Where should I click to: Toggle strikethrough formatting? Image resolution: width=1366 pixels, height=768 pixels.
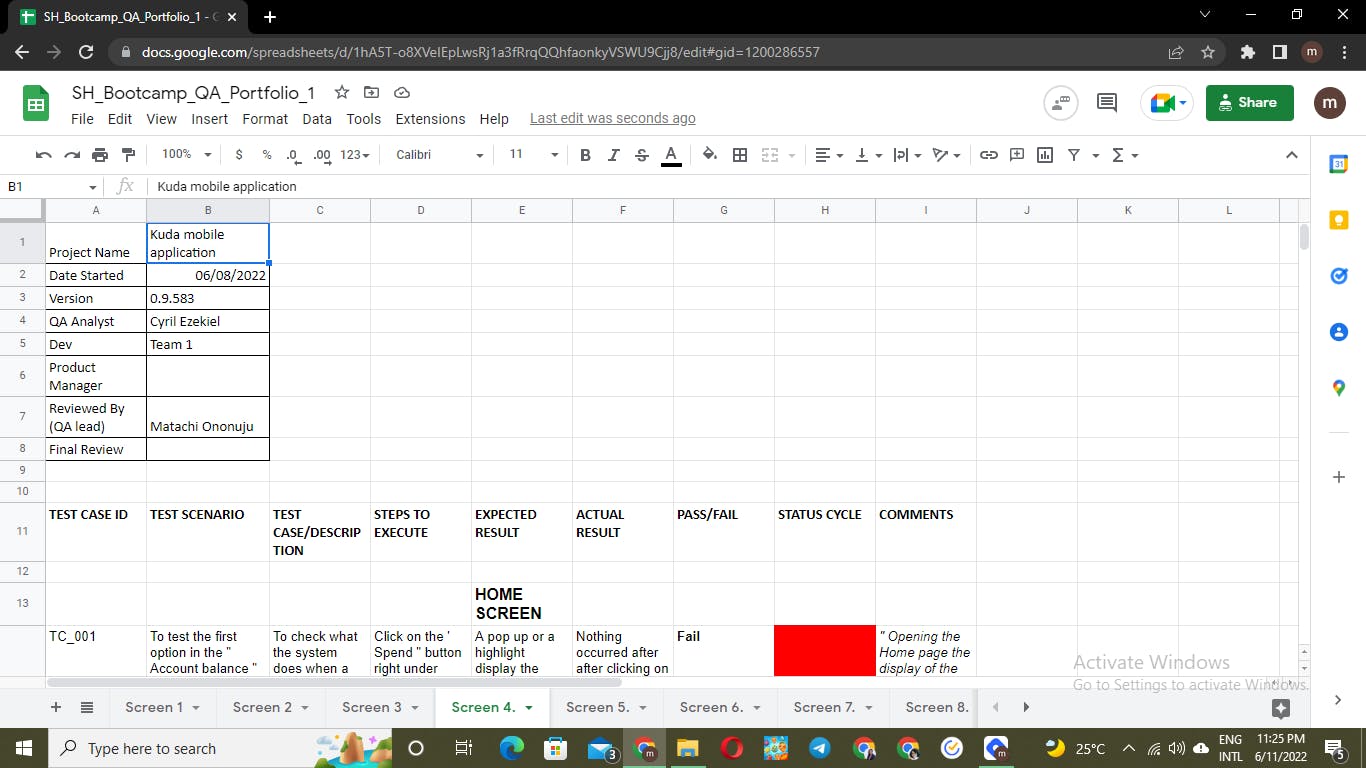(x=642, y=155)
